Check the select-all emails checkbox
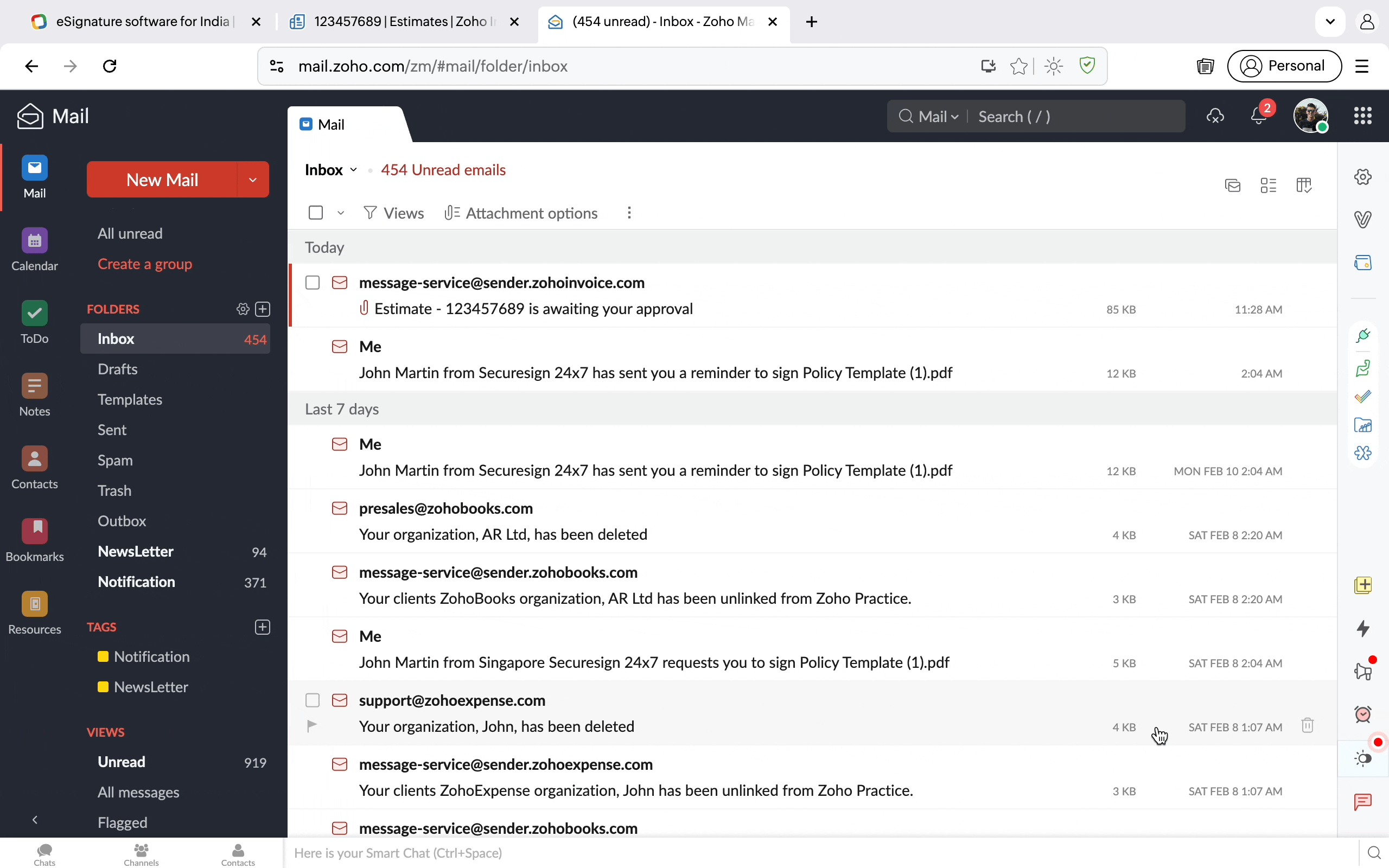 click(316, 213)
